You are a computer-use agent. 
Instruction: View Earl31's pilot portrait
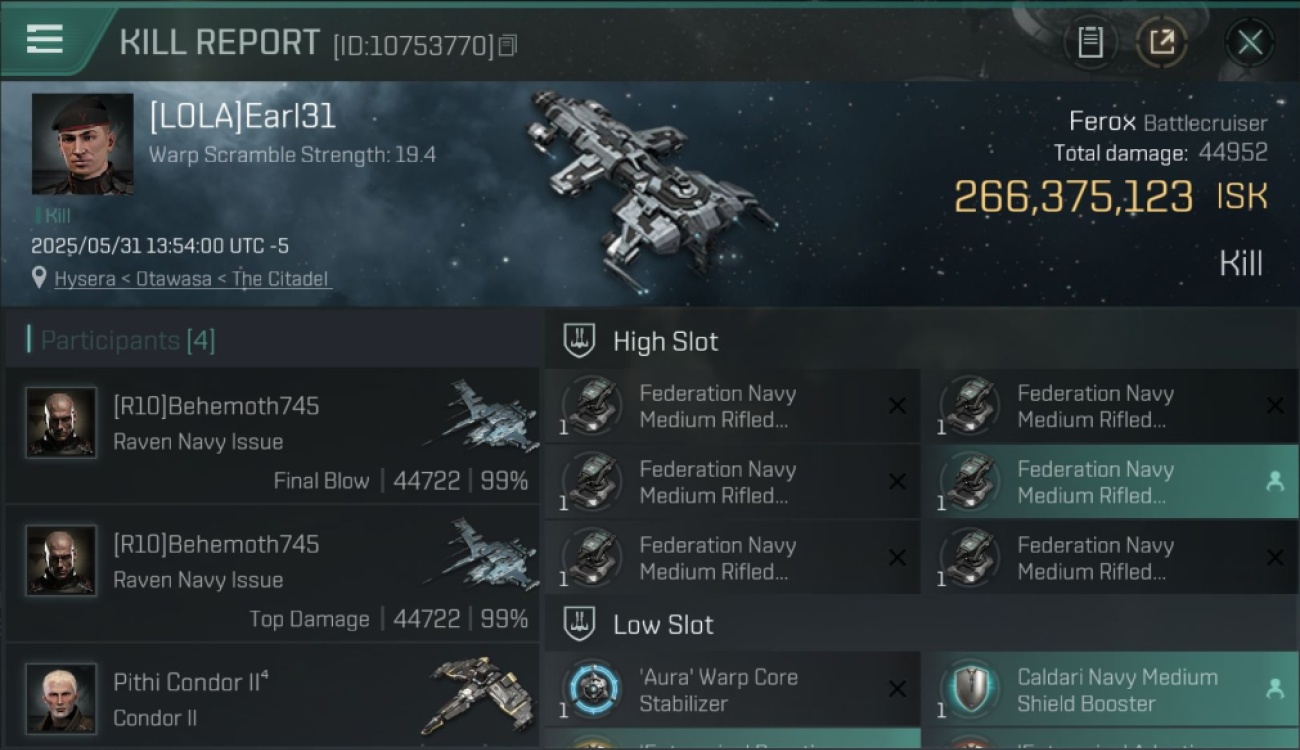click(x=82, y=144)
